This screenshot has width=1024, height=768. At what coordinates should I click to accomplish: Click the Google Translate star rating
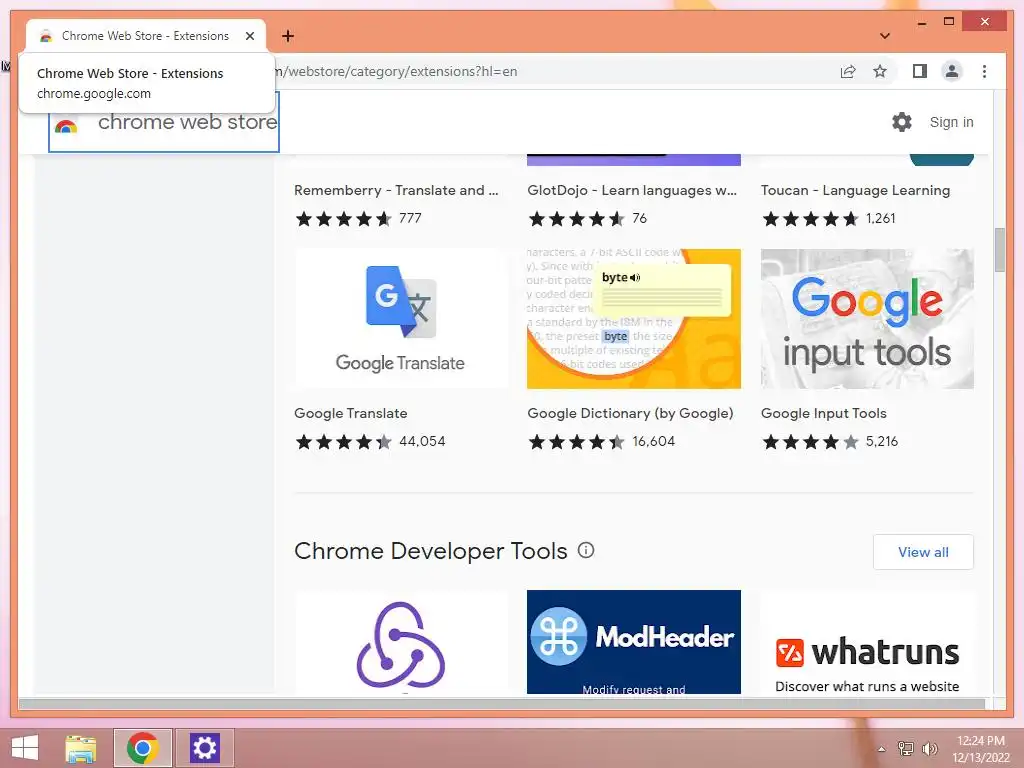pyautogui.click(x=344, y=442)
